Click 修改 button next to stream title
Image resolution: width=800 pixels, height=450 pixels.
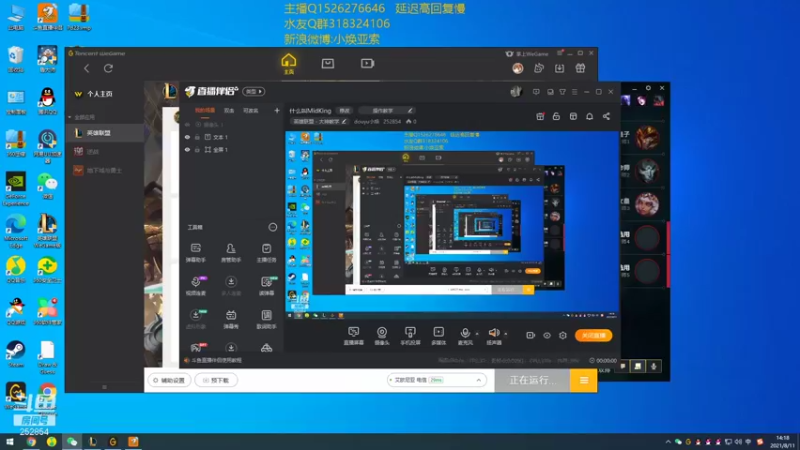coord(345,111)
